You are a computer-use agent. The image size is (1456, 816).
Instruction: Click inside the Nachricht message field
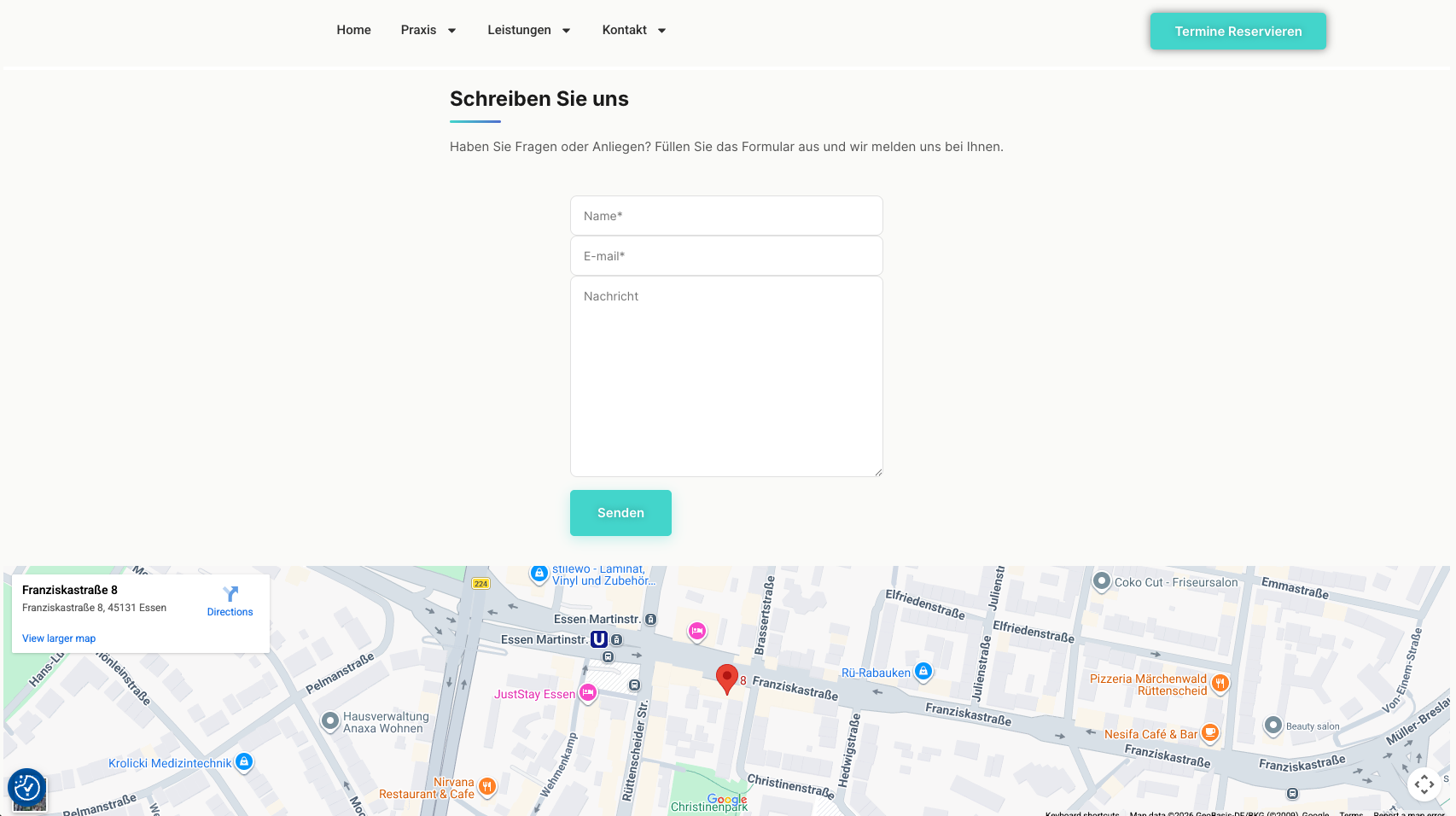coord(726,376)
